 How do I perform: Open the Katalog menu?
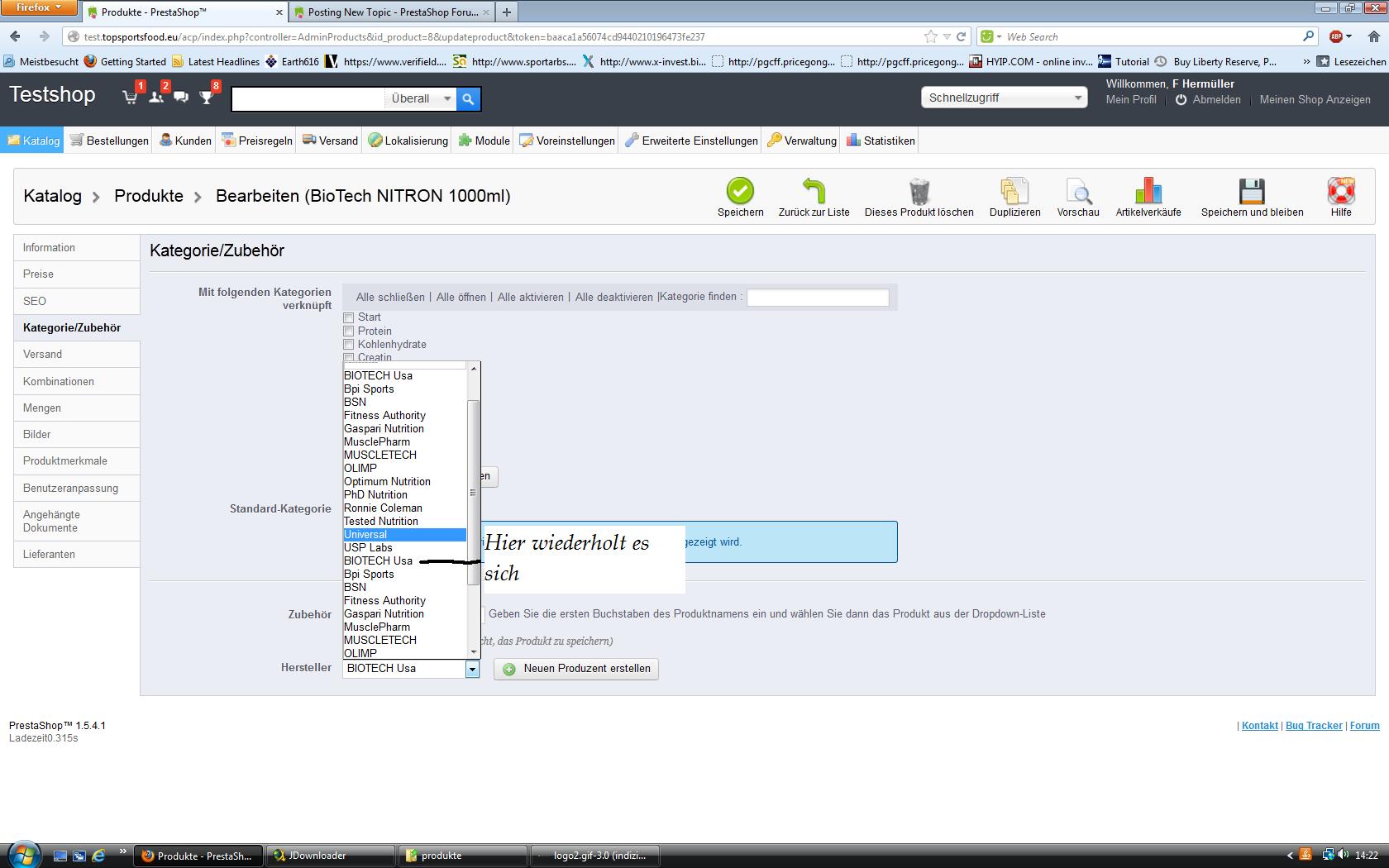[x=34, y=141]
